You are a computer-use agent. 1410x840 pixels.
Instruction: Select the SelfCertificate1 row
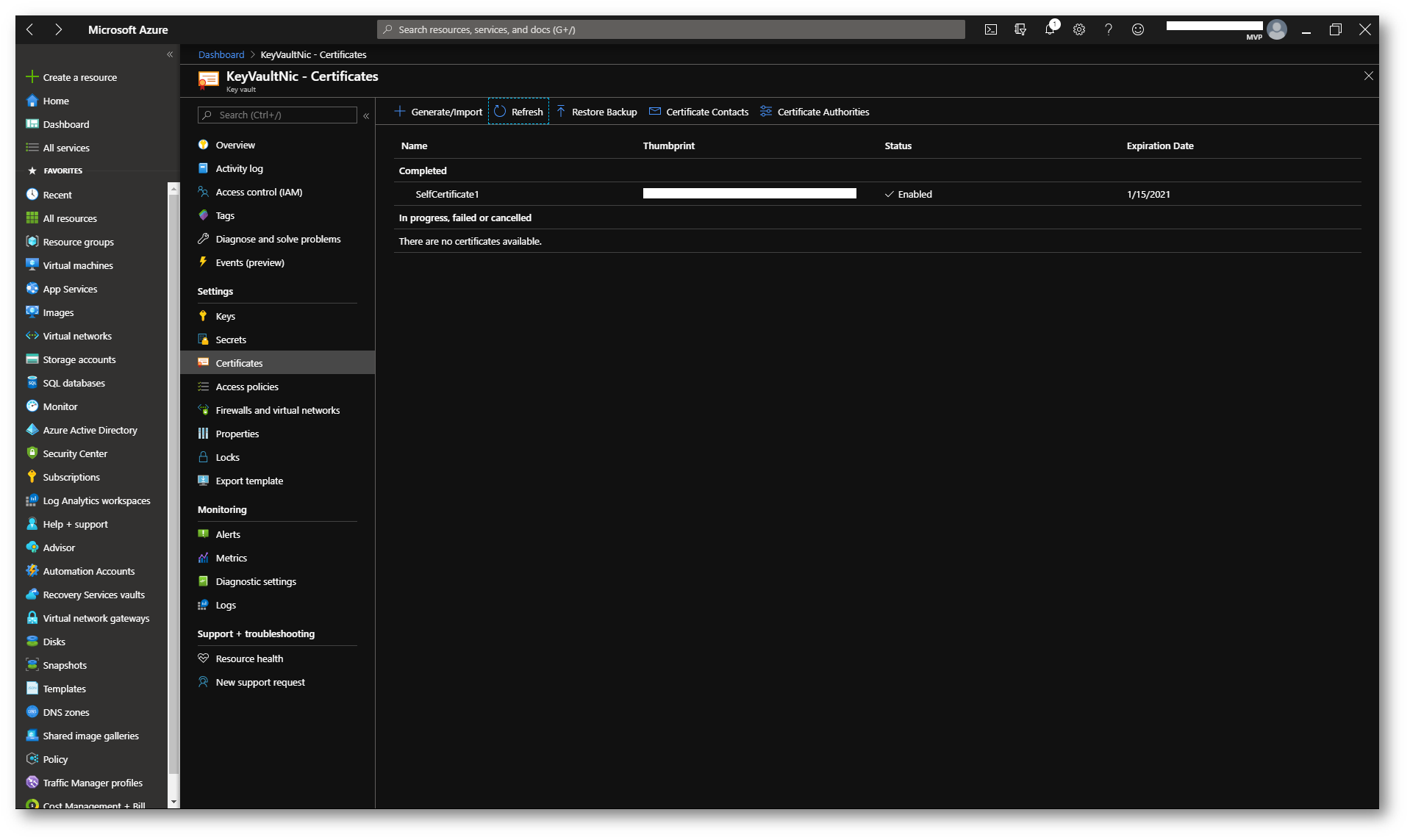click(877, 194)
